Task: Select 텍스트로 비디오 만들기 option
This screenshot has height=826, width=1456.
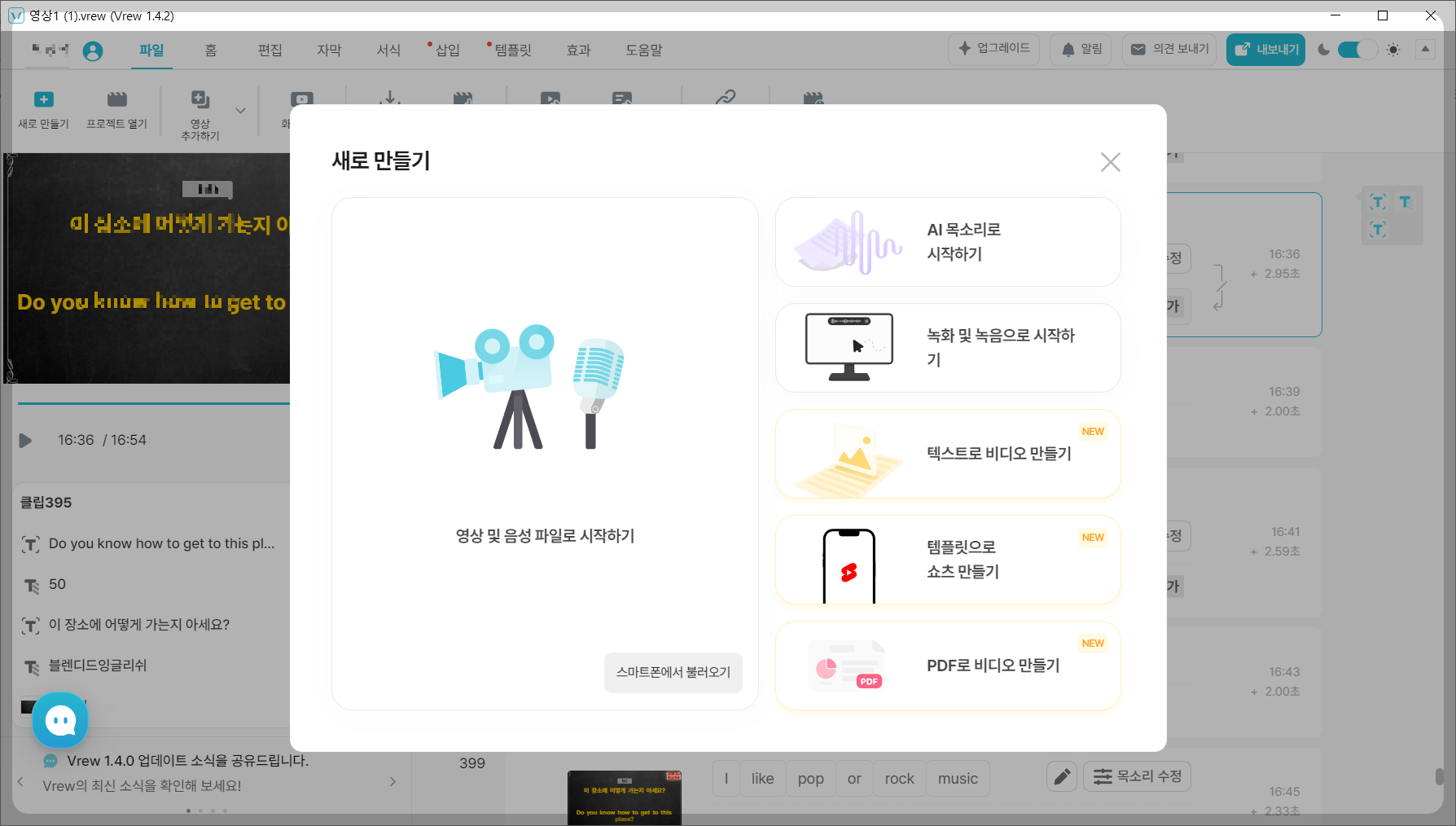Action: [x=947, y=454]
